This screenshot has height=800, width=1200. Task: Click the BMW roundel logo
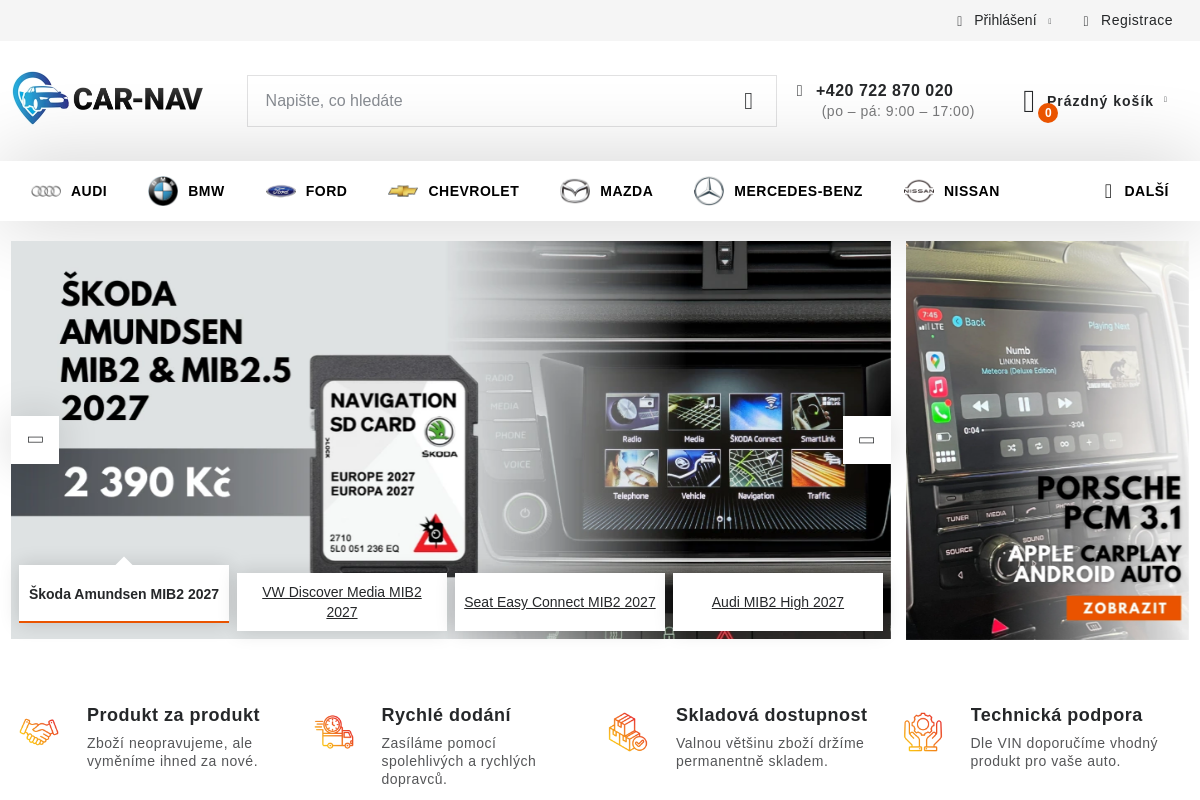click(163, 191)
